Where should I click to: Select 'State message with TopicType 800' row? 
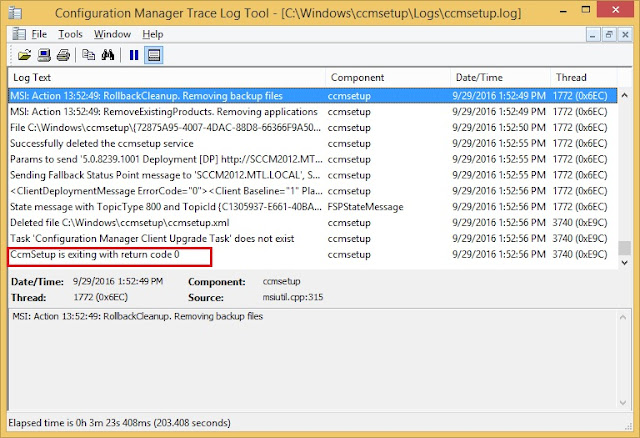pos(313,207)
